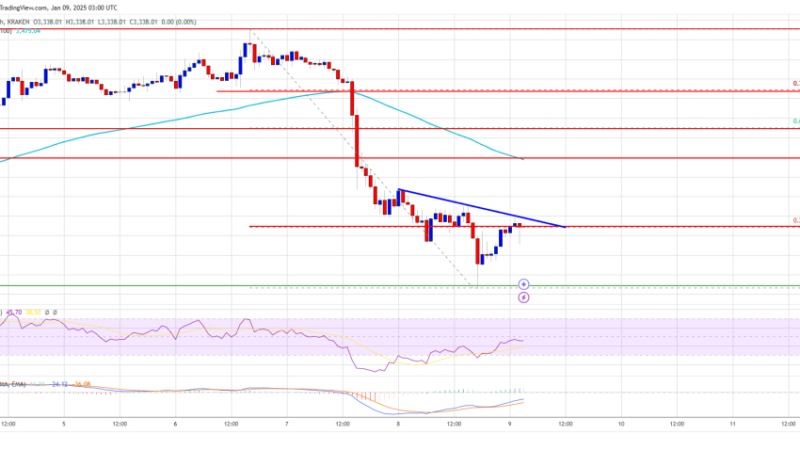Click the 0.00 (0.00%) change value
The width and height of the screenshot is (800, 450).
point(179,22)
